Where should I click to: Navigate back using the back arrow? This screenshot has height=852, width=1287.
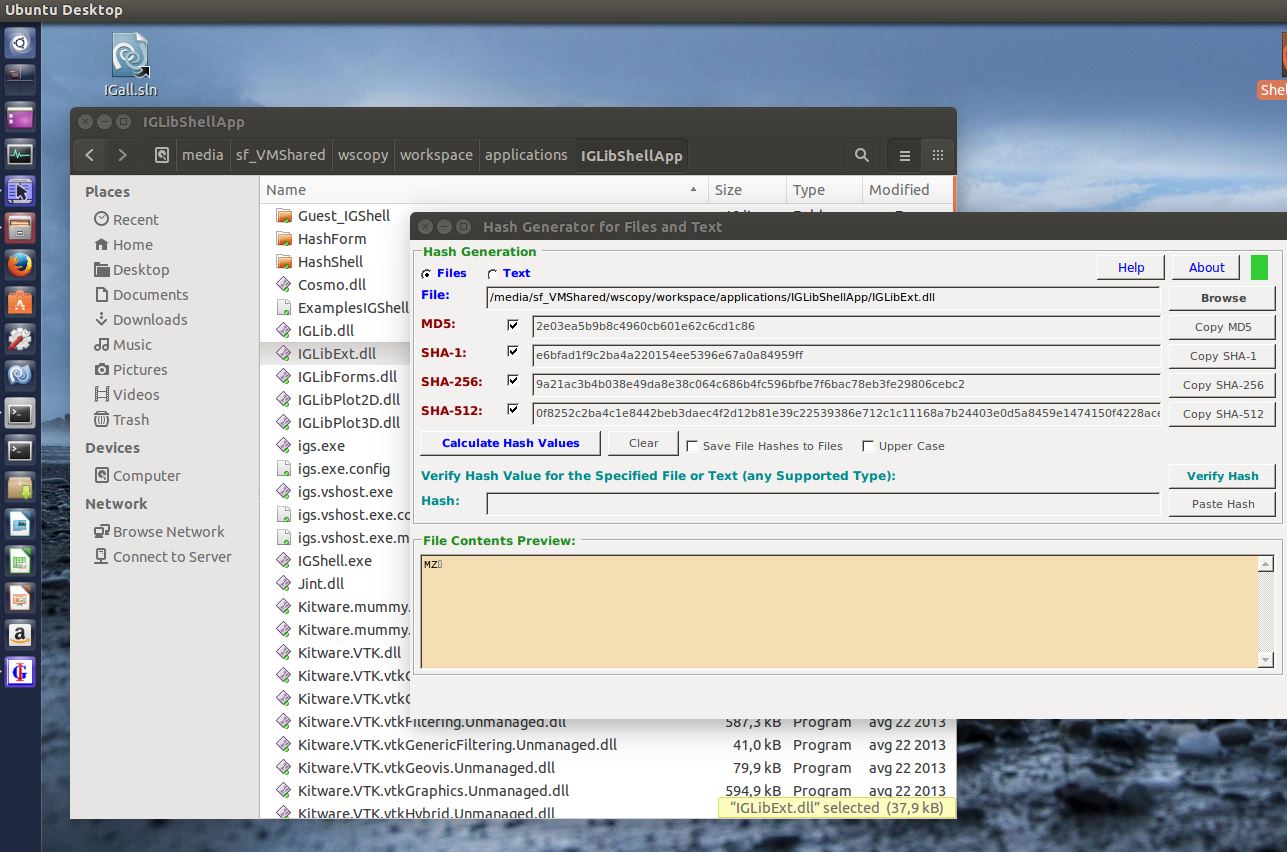(89, 155)
